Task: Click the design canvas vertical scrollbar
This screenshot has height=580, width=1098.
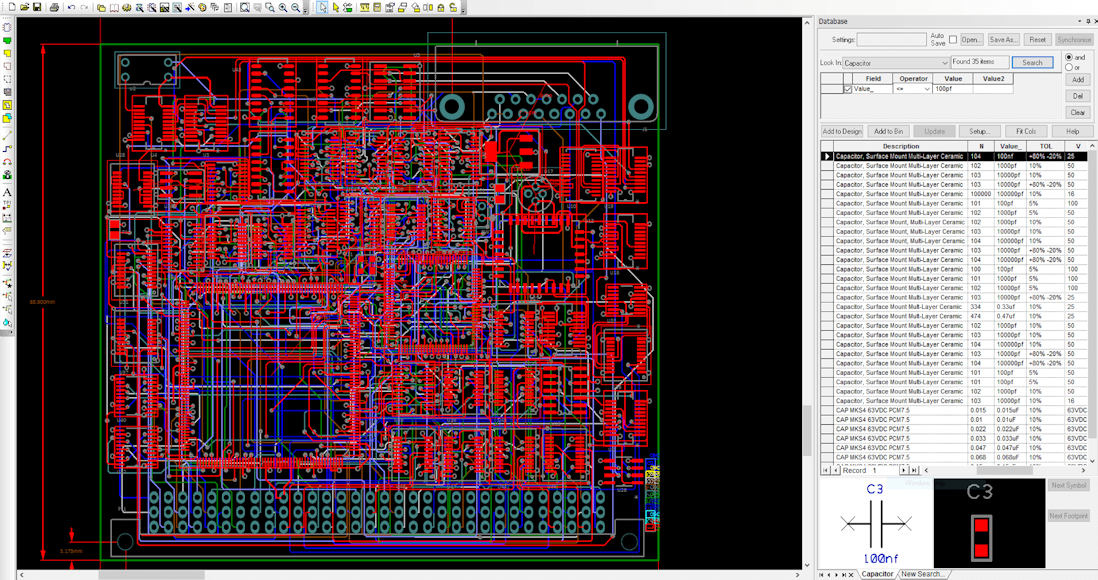Action: pos(807,293)
